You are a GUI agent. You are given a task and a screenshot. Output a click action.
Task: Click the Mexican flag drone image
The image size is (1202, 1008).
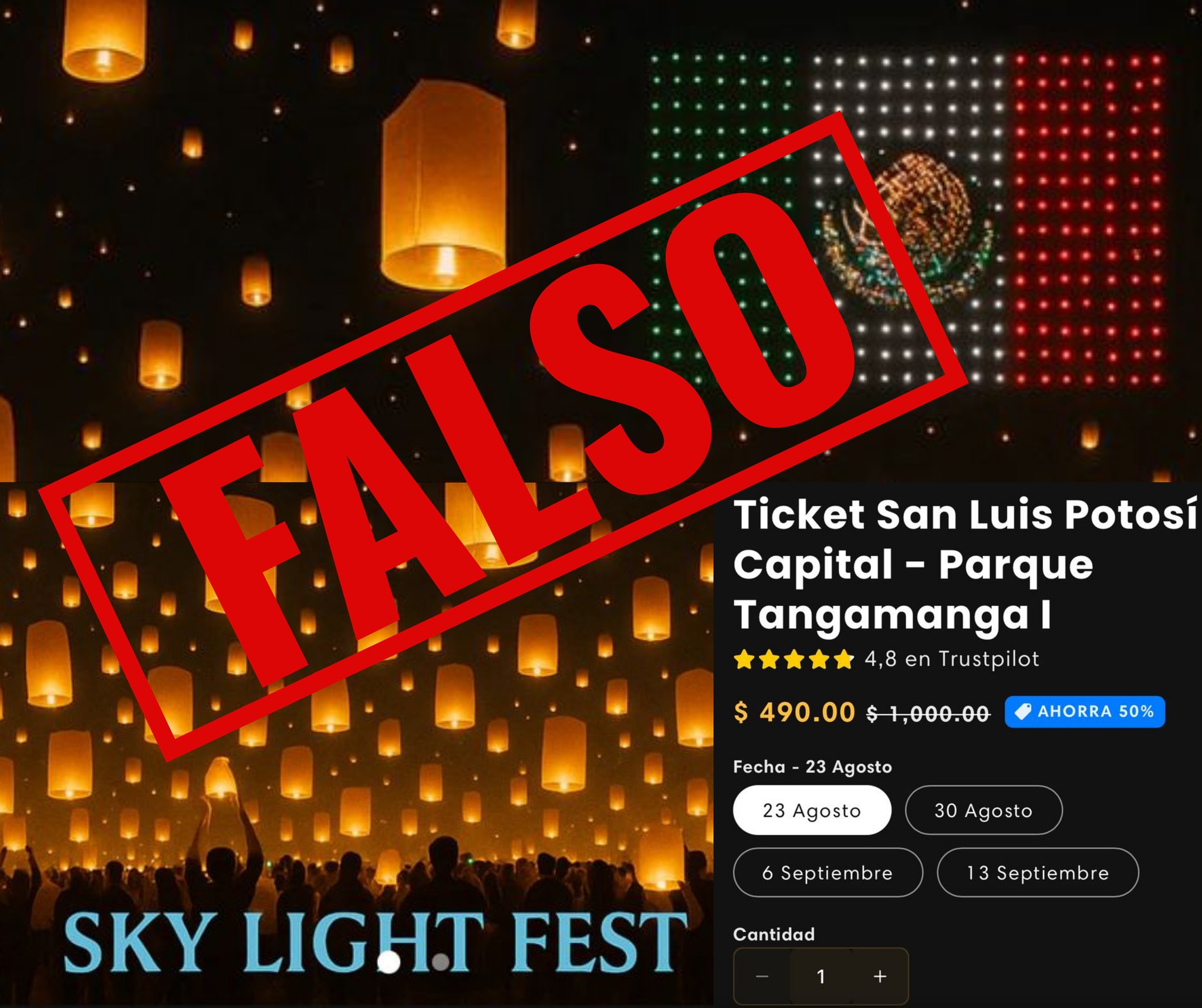(907, 220)
